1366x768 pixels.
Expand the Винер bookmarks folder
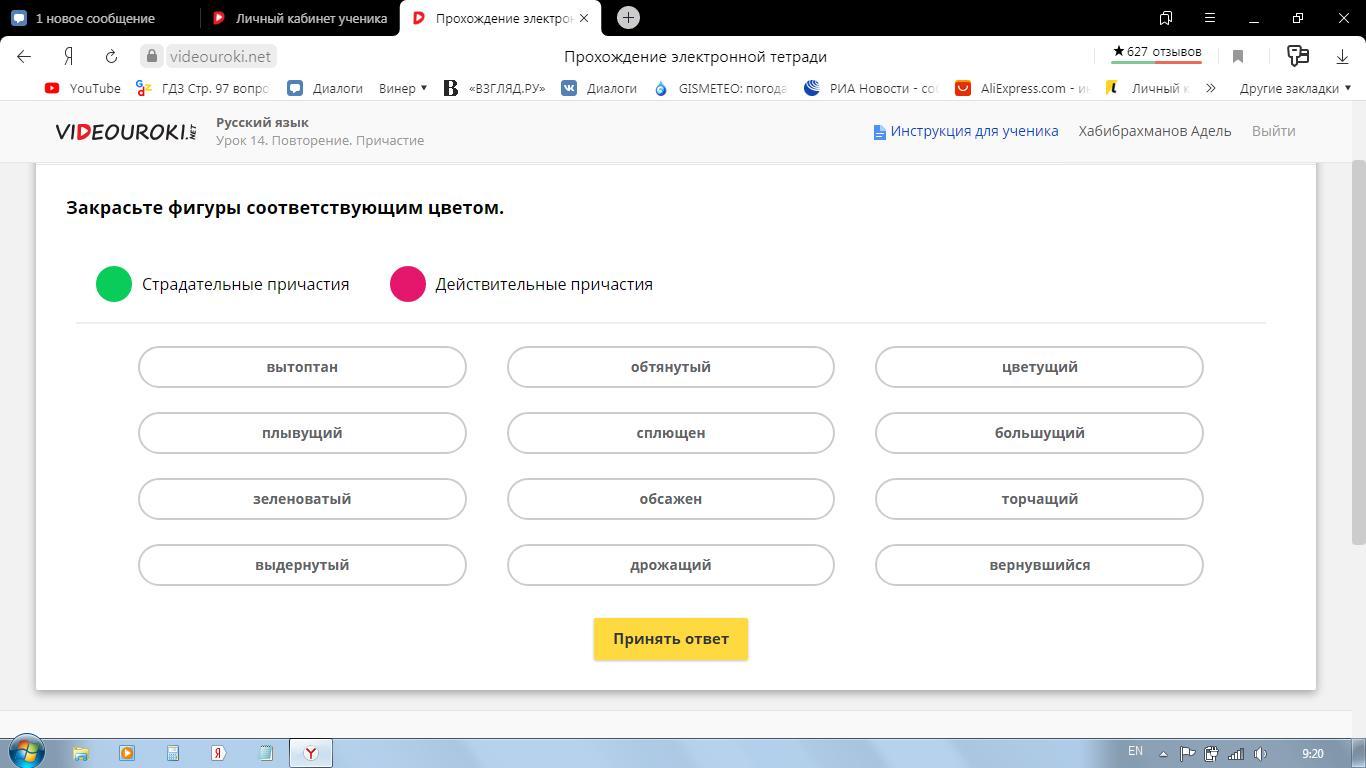point(403,88)
